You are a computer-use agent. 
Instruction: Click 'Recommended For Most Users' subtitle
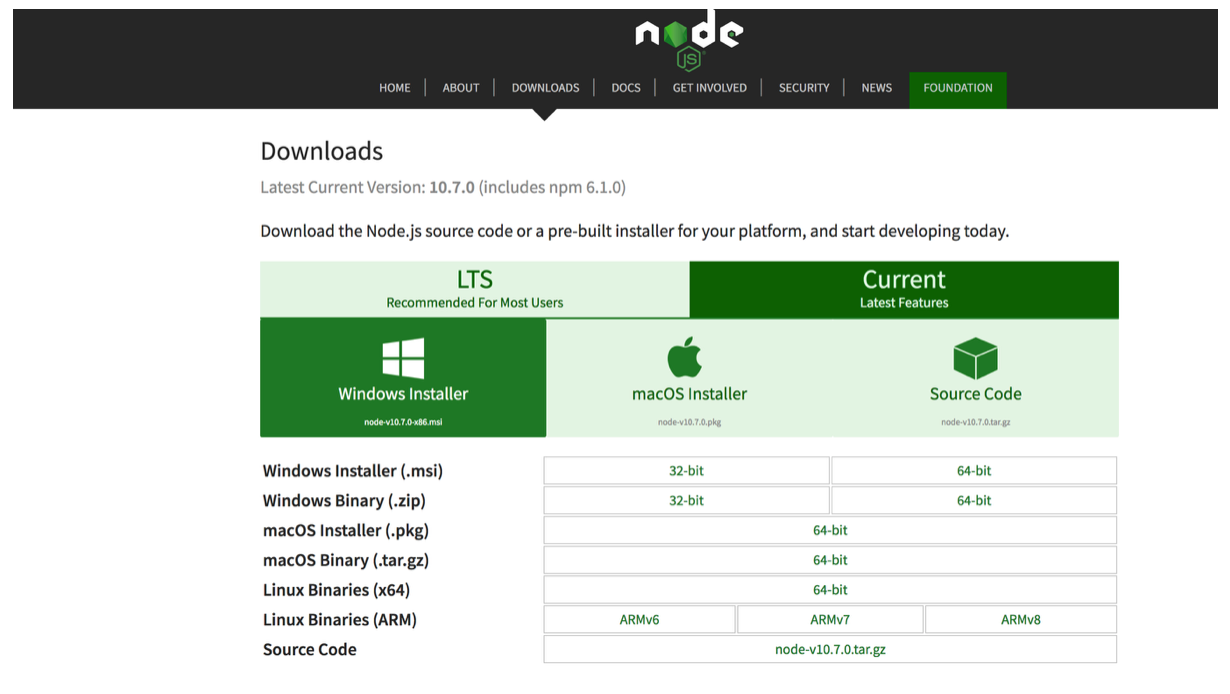[475, 303]
